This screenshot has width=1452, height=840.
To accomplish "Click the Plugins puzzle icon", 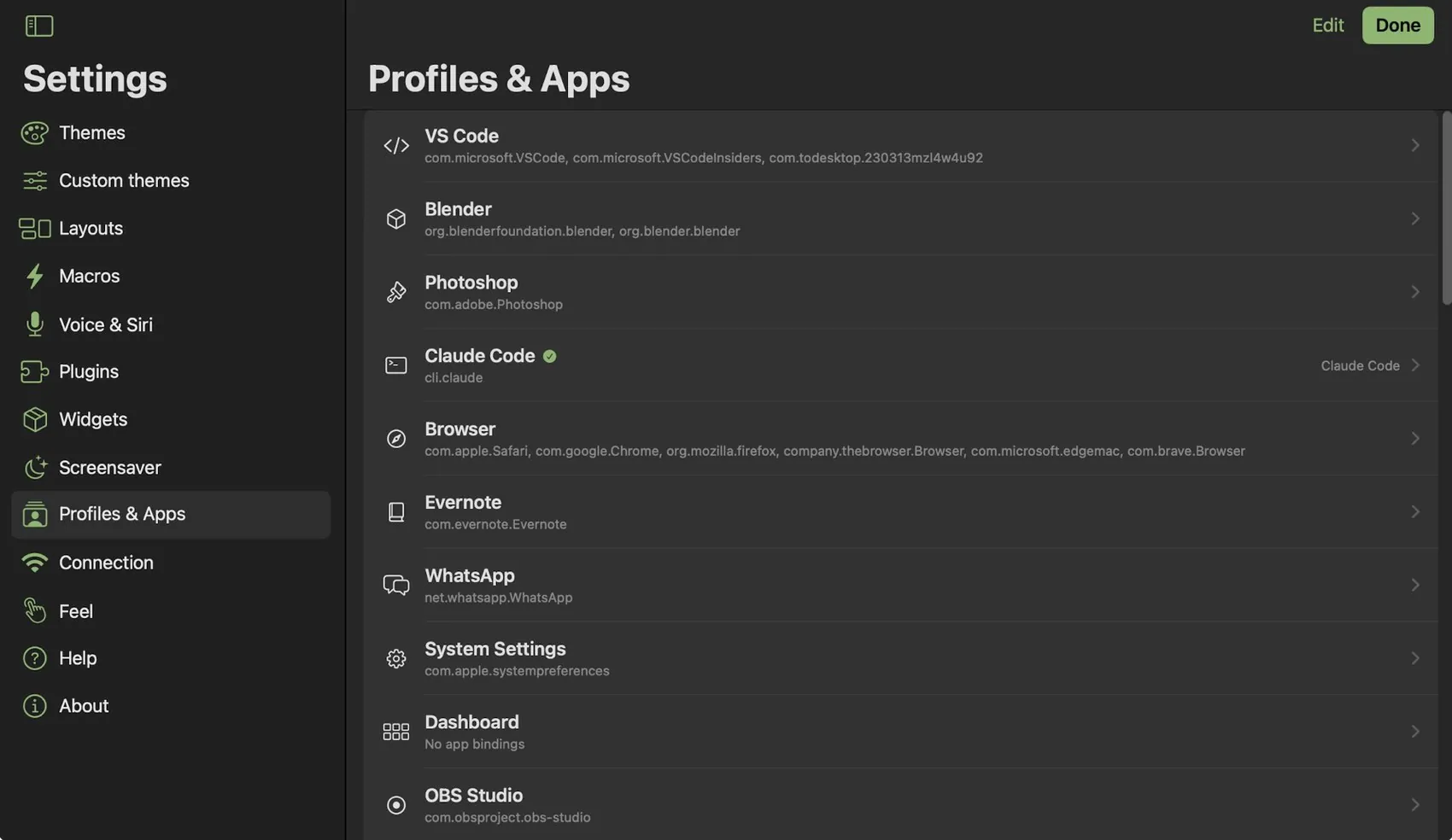I will pyautogui.click(x=34, y=372).
